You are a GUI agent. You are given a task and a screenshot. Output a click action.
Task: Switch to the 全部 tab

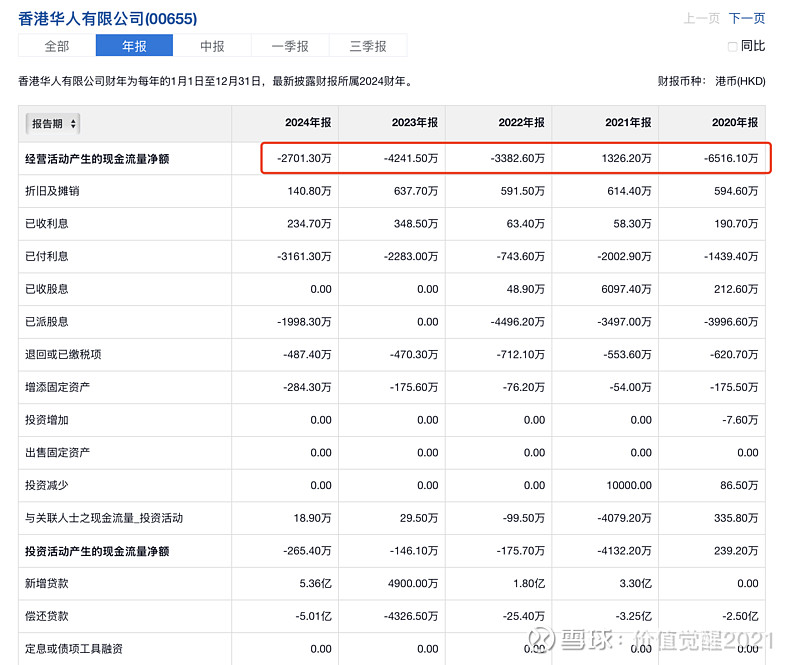[57, 46]
